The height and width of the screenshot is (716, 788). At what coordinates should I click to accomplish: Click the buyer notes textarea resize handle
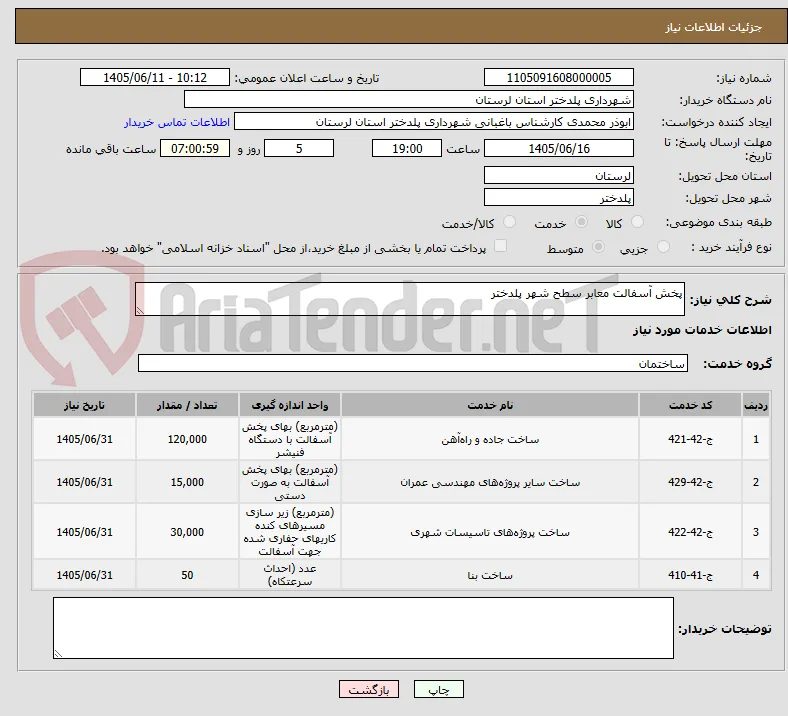58,653
